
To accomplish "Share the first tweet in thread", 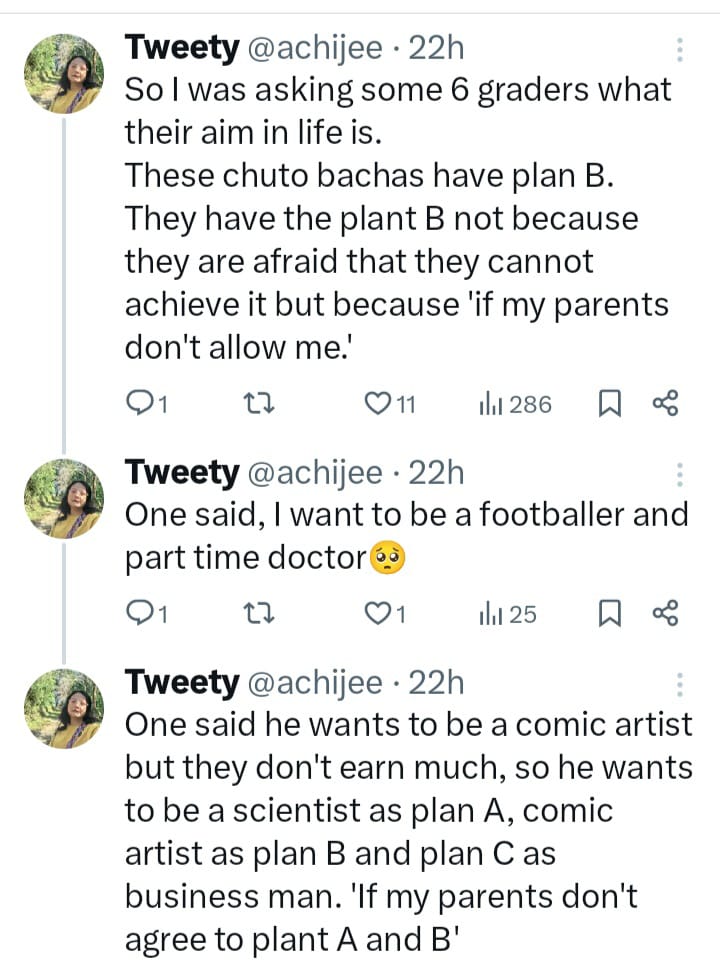I will point(666,404).
